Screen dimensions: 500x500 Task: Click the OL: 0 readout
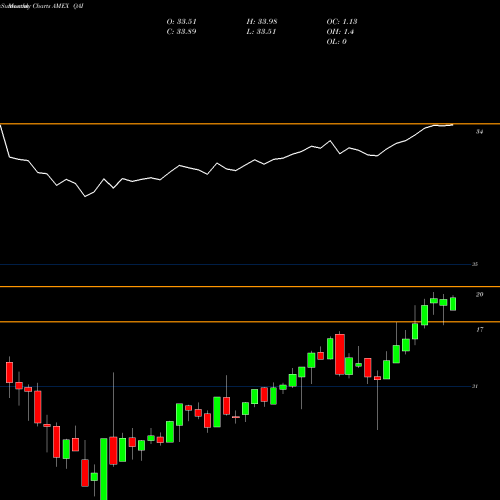pyautogui.click(x=336, y=42)
